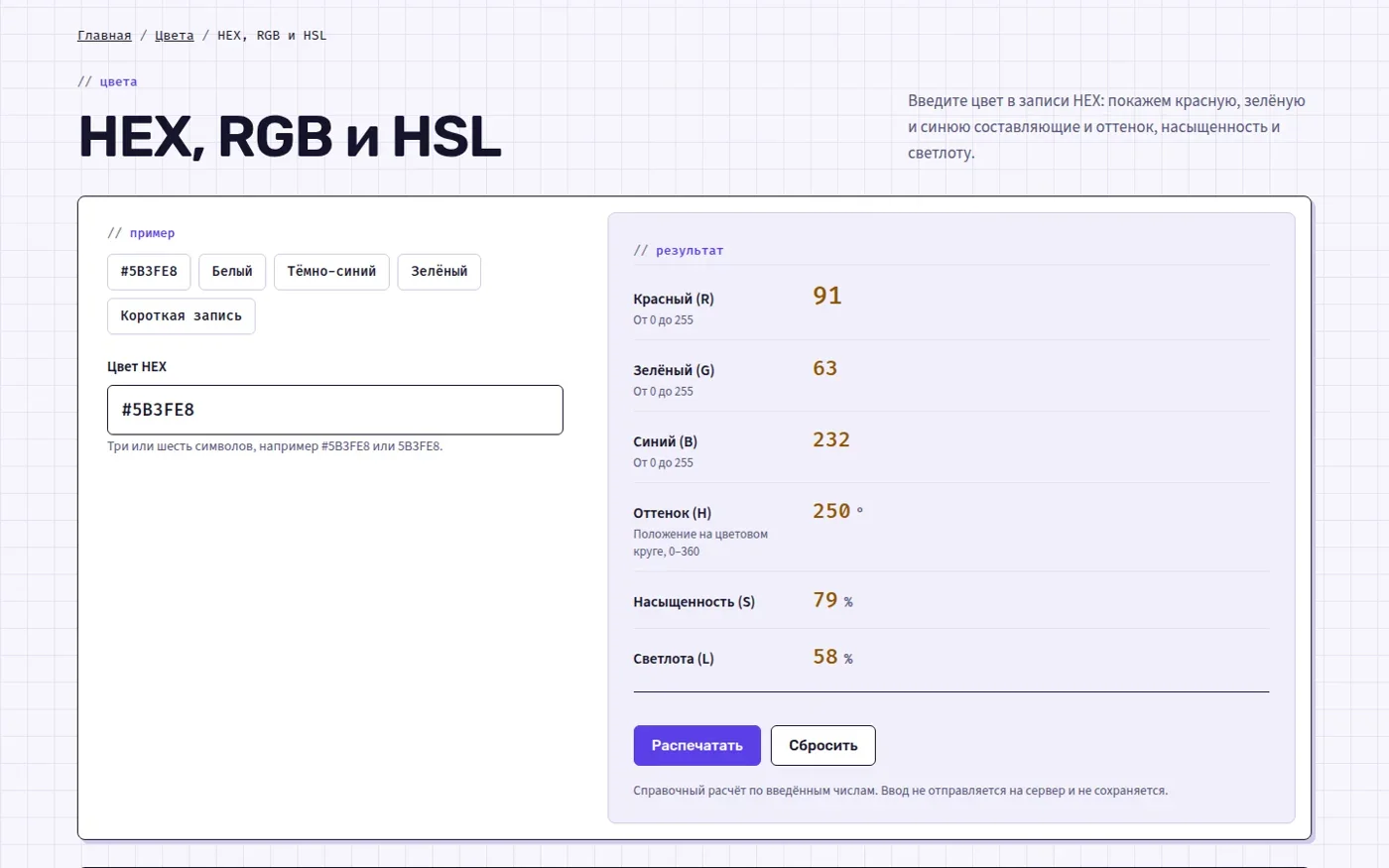Viewport: 1389px width, 868px height.
Task: Pick the Короткая запись example
Action: point(182,316)
